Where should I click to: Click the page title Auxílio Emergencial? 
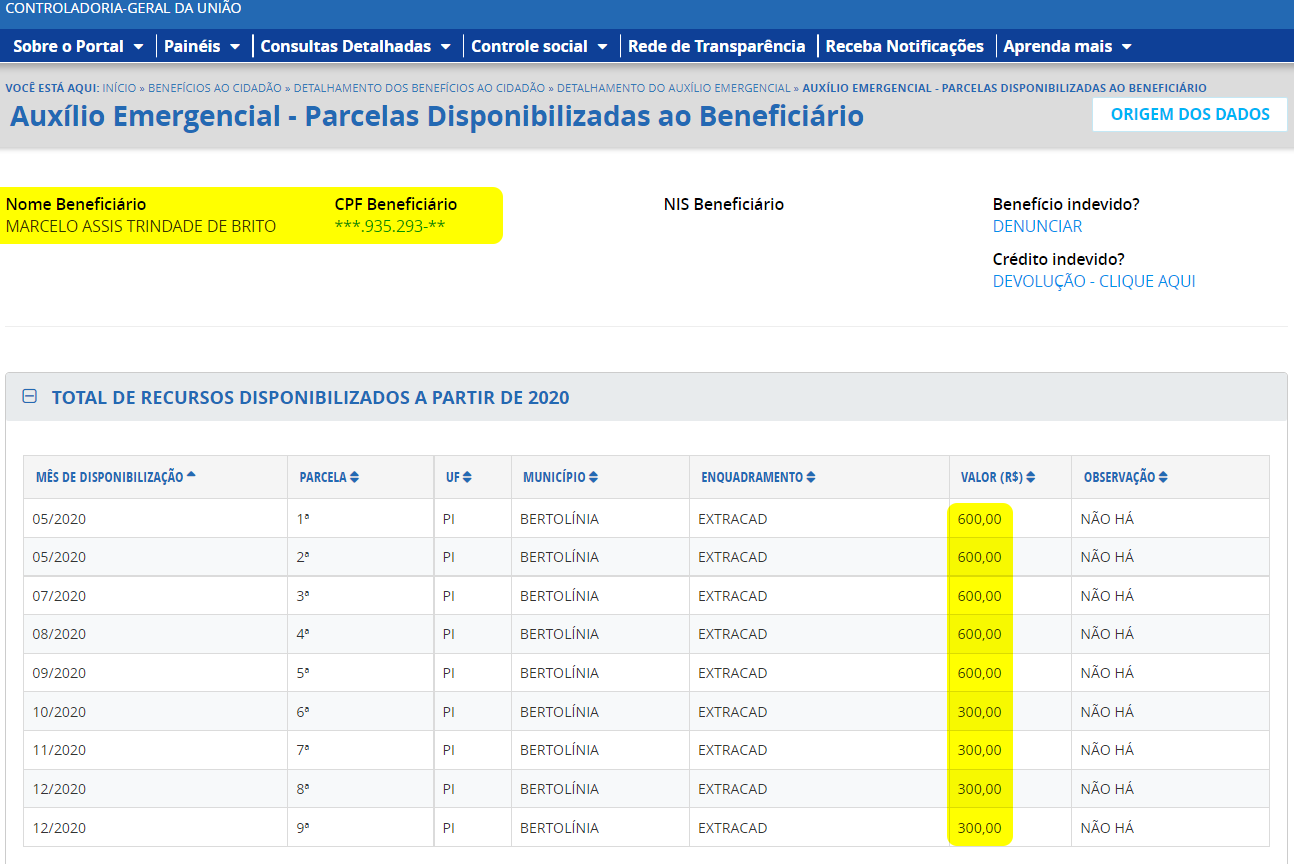[437, 116]
